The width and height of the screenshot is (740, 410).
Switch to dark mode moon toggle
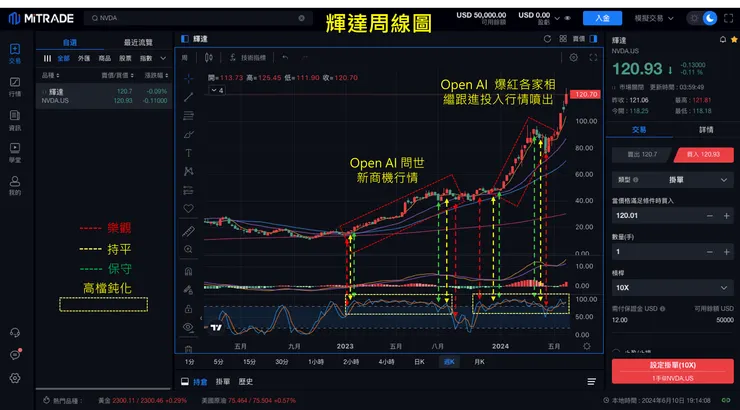[x=710, y=18]
